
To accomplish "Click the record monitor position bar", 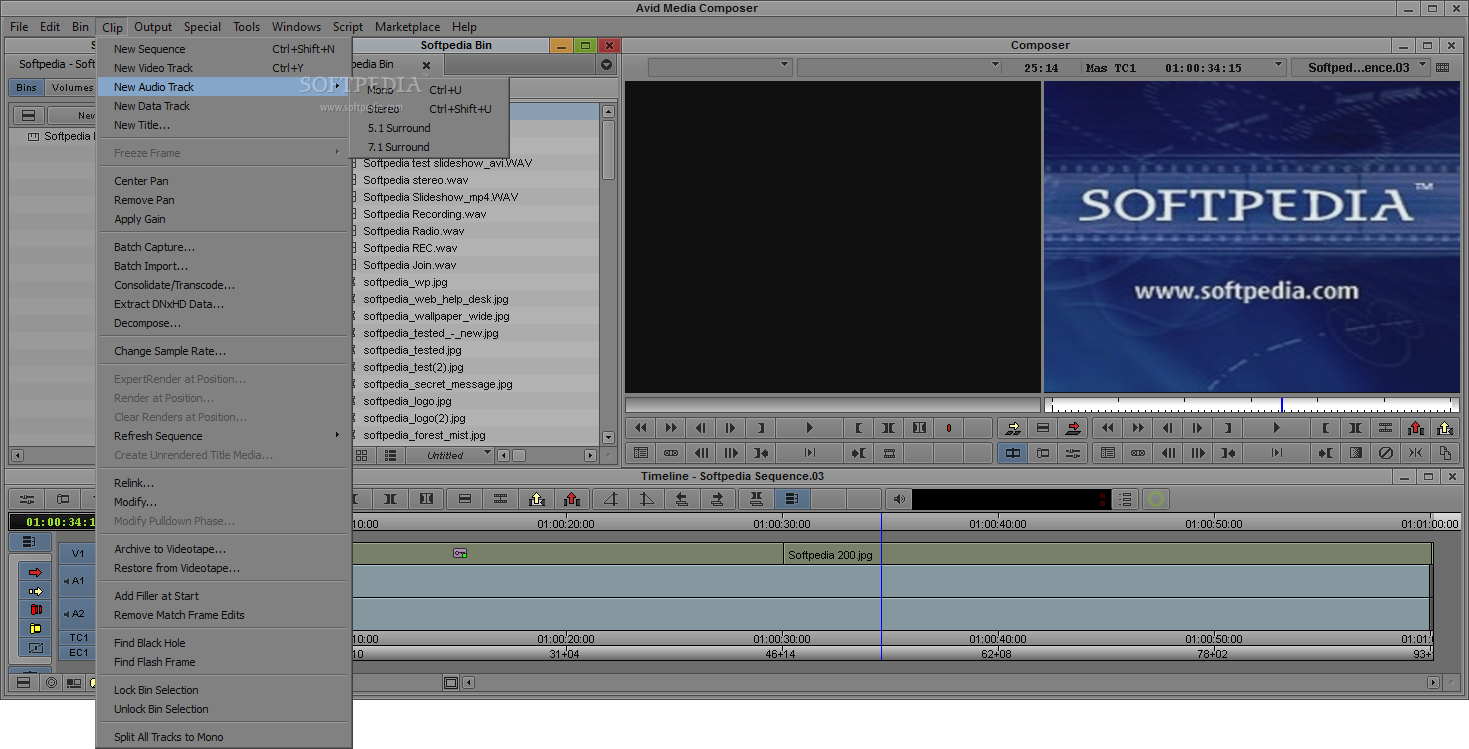I will pyautogui.click(x=1252, y=405).
